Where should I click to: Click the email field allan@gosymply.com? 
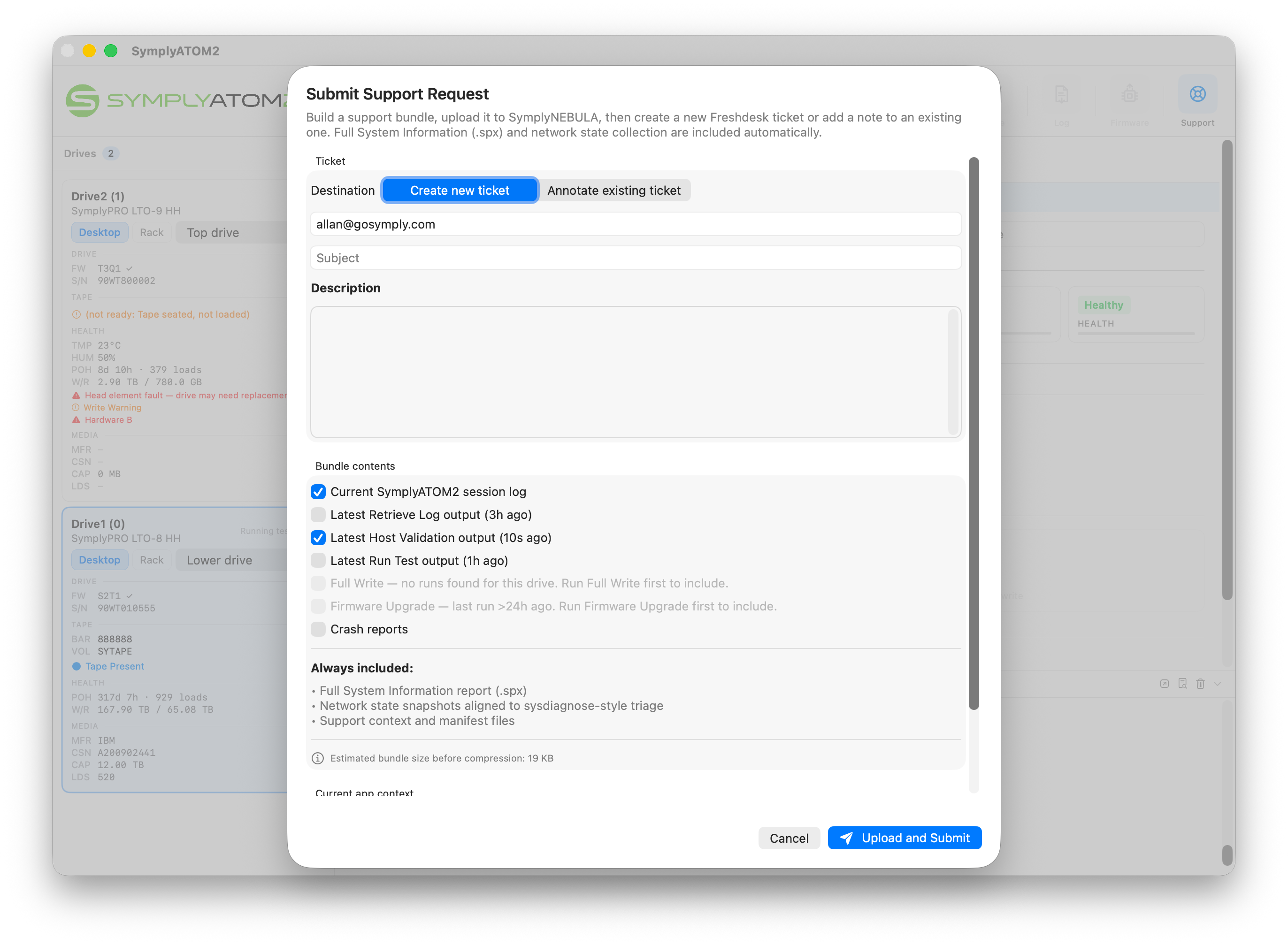[x=635, y=224]
